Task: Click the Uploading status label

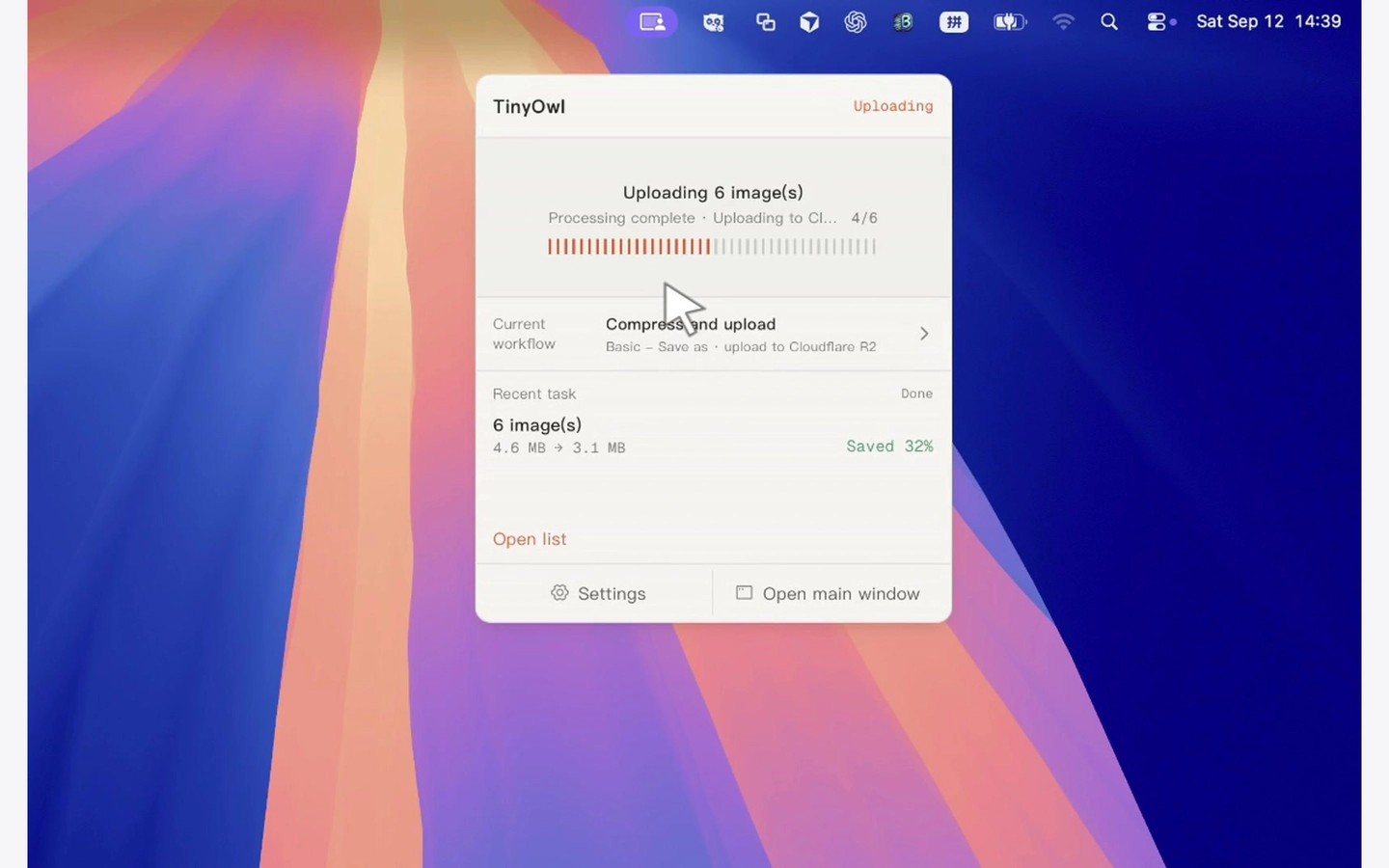Action: (x=893, y=106)
